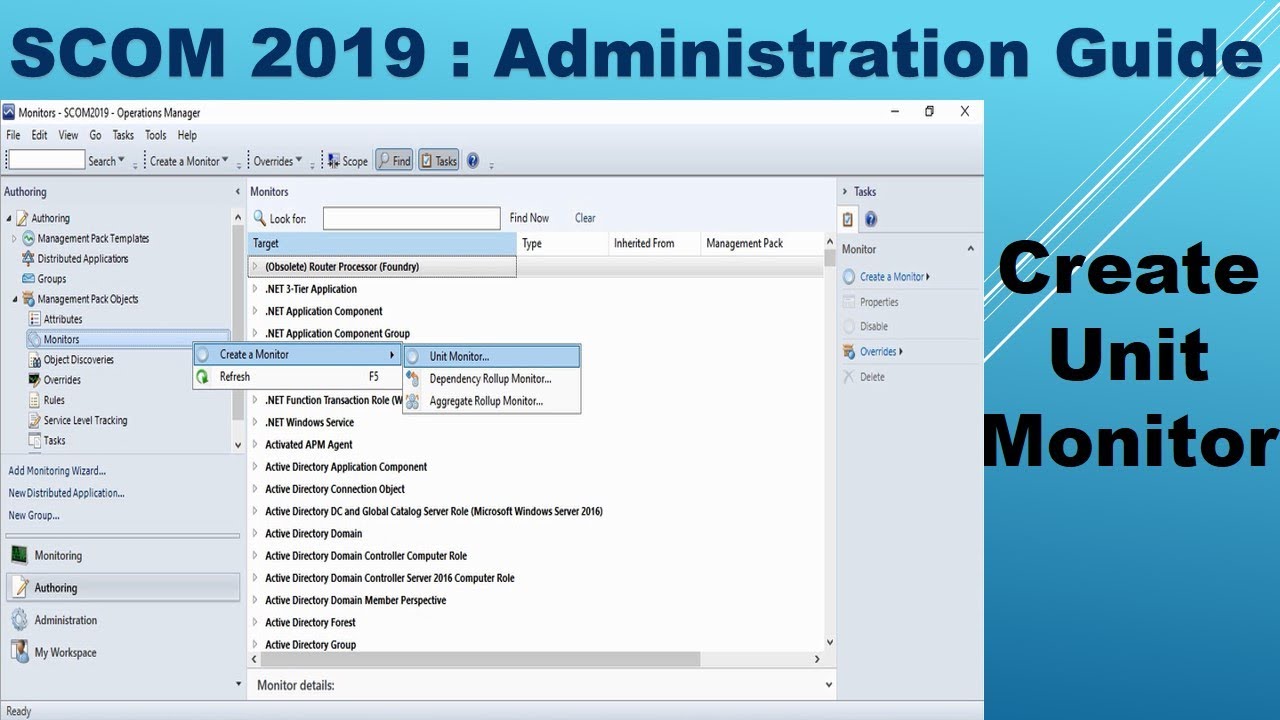
Task: Select the Attributes tree icon
Action: pyautogui.click(x=35, y=319)
